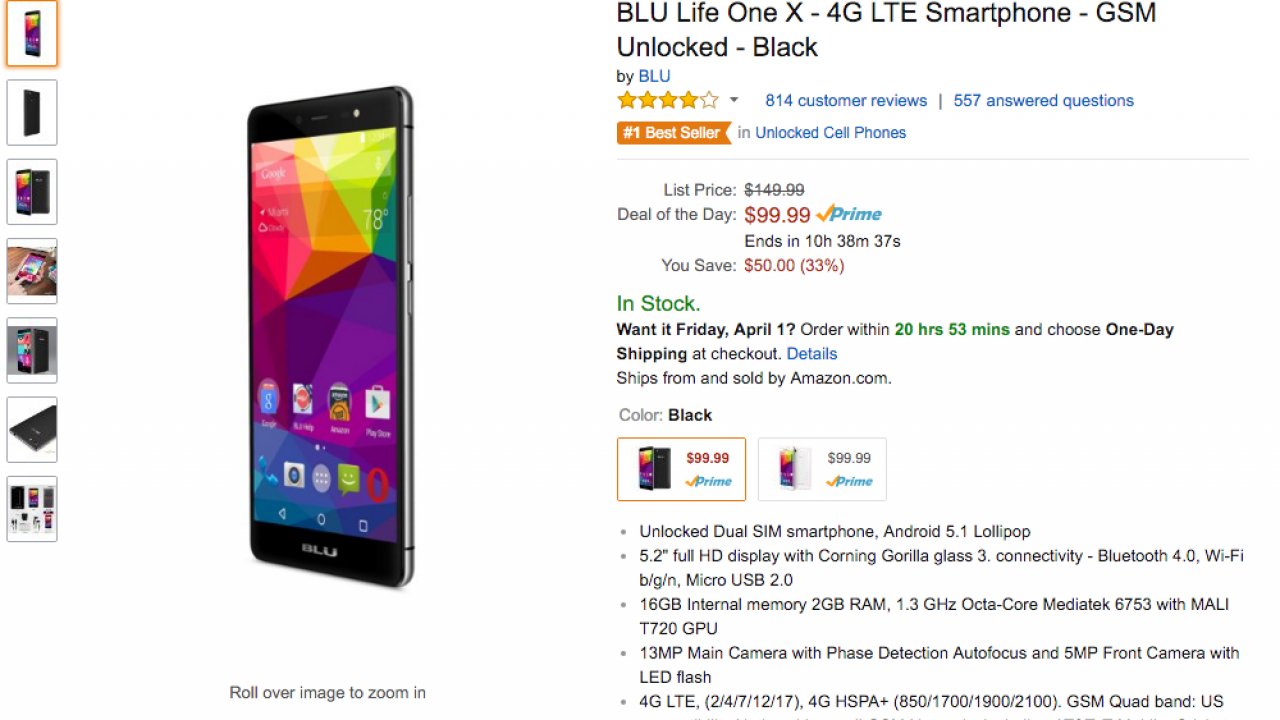Click the #1 Best Seller badge
The image size is (1280, 720).
[674, 133]
